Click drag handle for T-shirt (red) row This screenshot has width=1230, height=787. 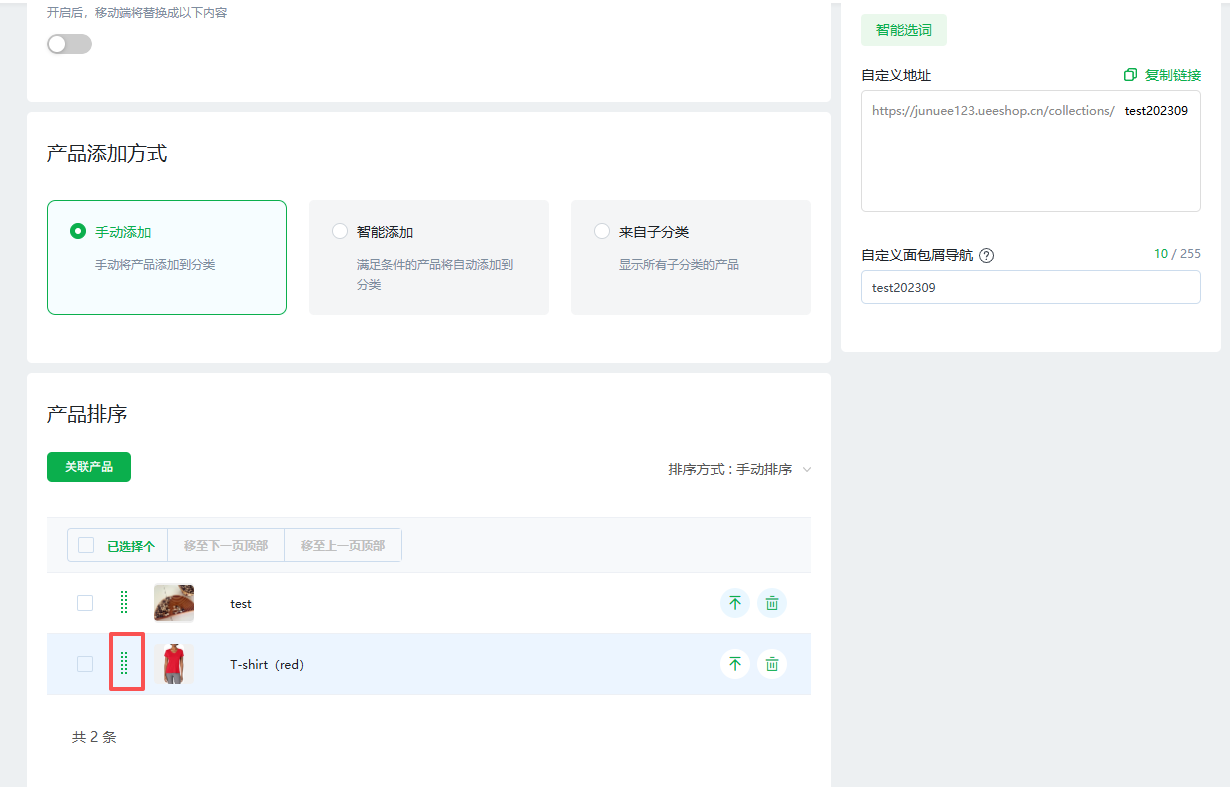(x=125, y=663)
